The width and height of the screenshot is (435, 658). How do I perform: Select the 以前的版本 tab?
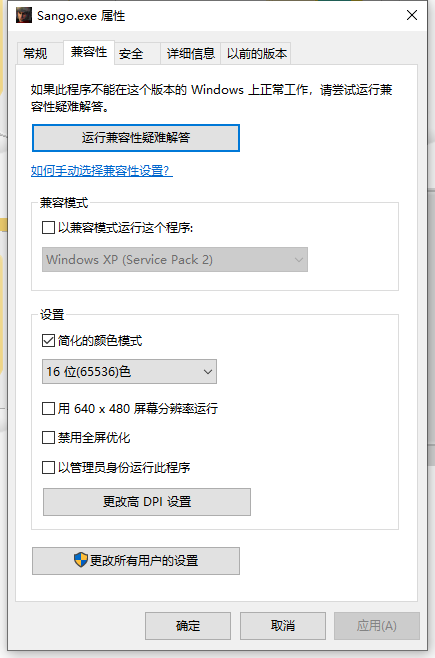(256, 54)
